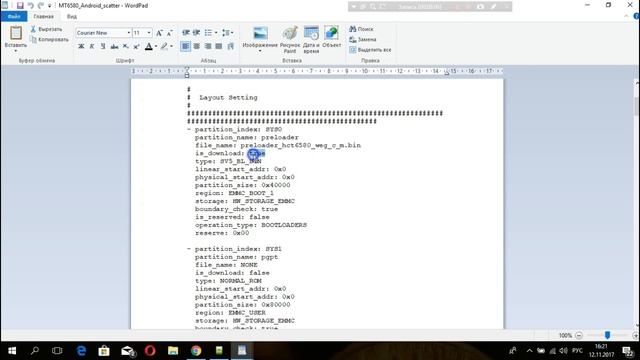Image resolution: width=640 pixels, height=360 pixels.
Task: Open the bullet list style dropdown arrow
Action: coord(216,33)
